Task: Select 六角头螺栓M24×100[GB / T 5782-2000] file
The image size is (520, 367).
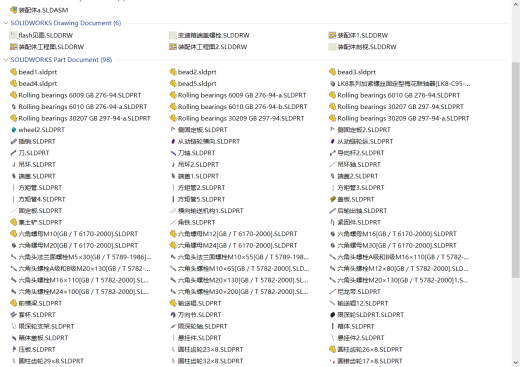Action: pyautogui.click(x=84, y=292)
